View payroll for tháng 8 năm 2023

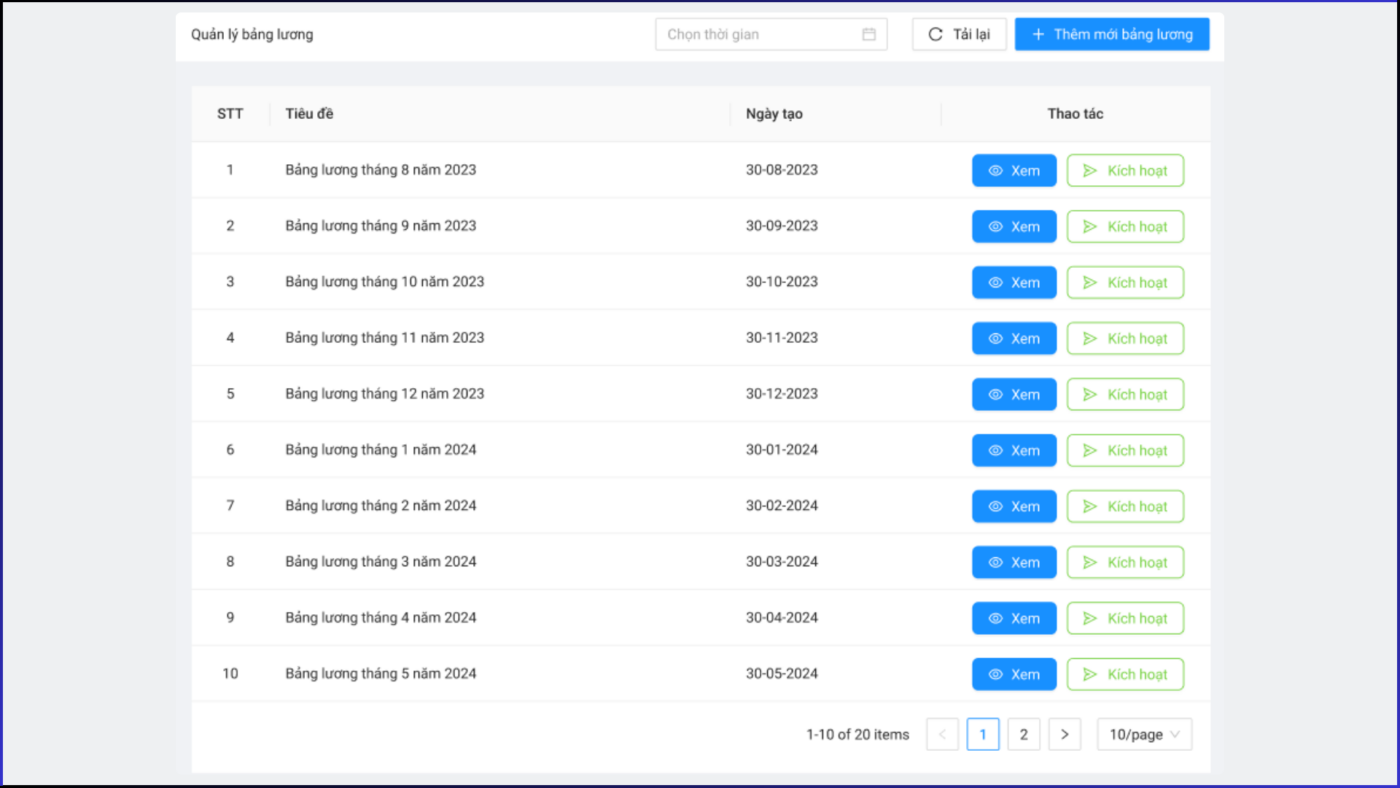pos(1014,170)
